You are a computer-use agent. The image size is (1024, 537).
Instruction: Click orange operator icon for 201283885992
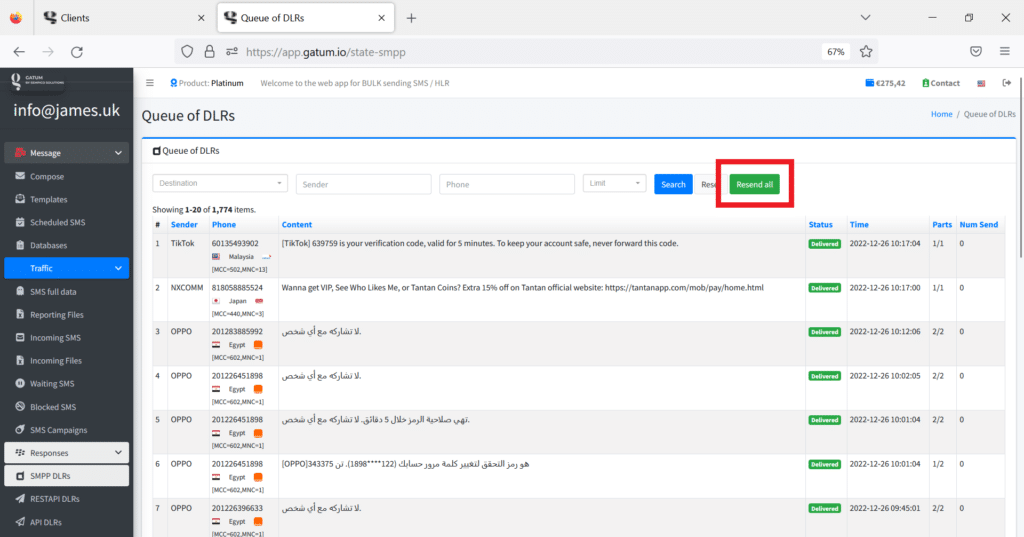point(258,345)
